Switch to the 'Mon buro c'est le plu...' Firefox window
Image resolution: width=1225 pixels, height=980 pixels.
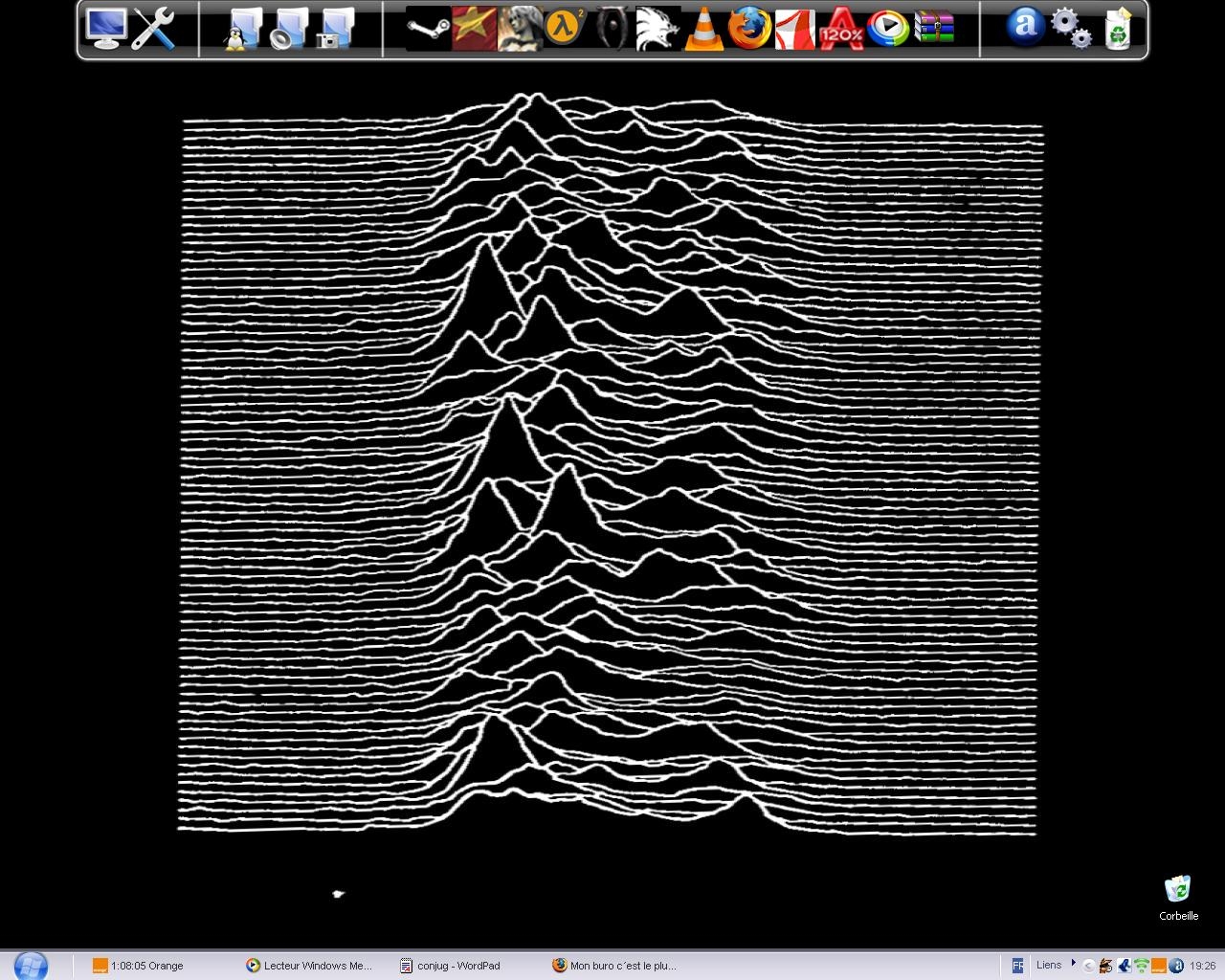click(x=618, y=966)
